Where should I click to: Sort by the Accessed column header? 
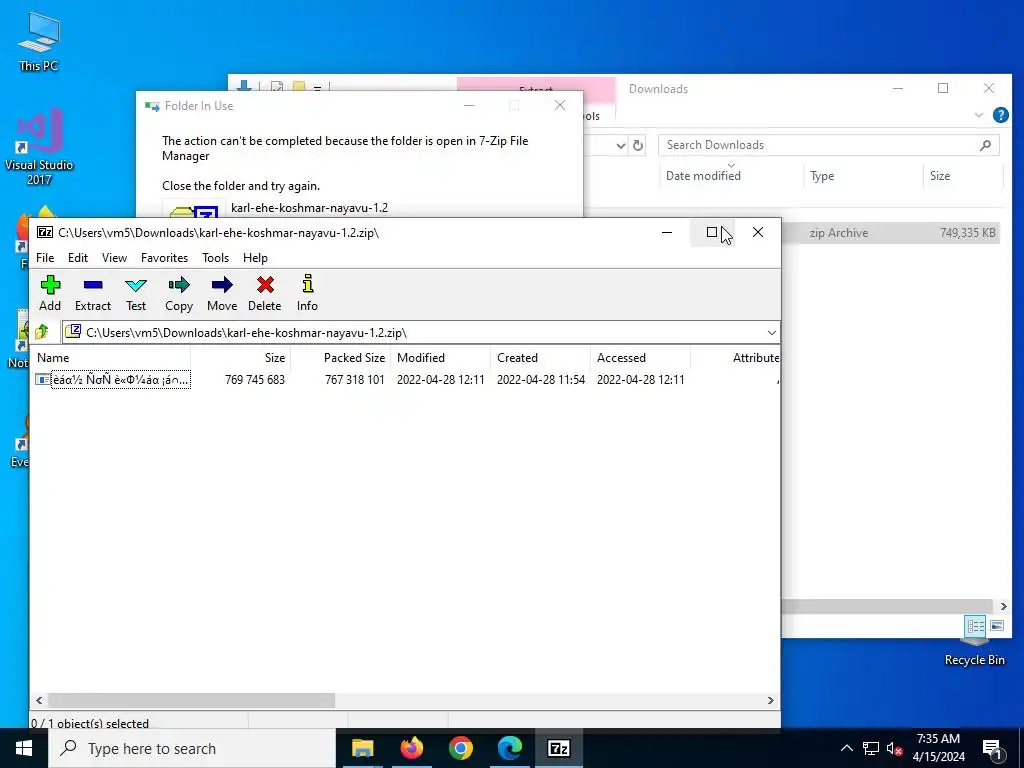pos(640,358)
